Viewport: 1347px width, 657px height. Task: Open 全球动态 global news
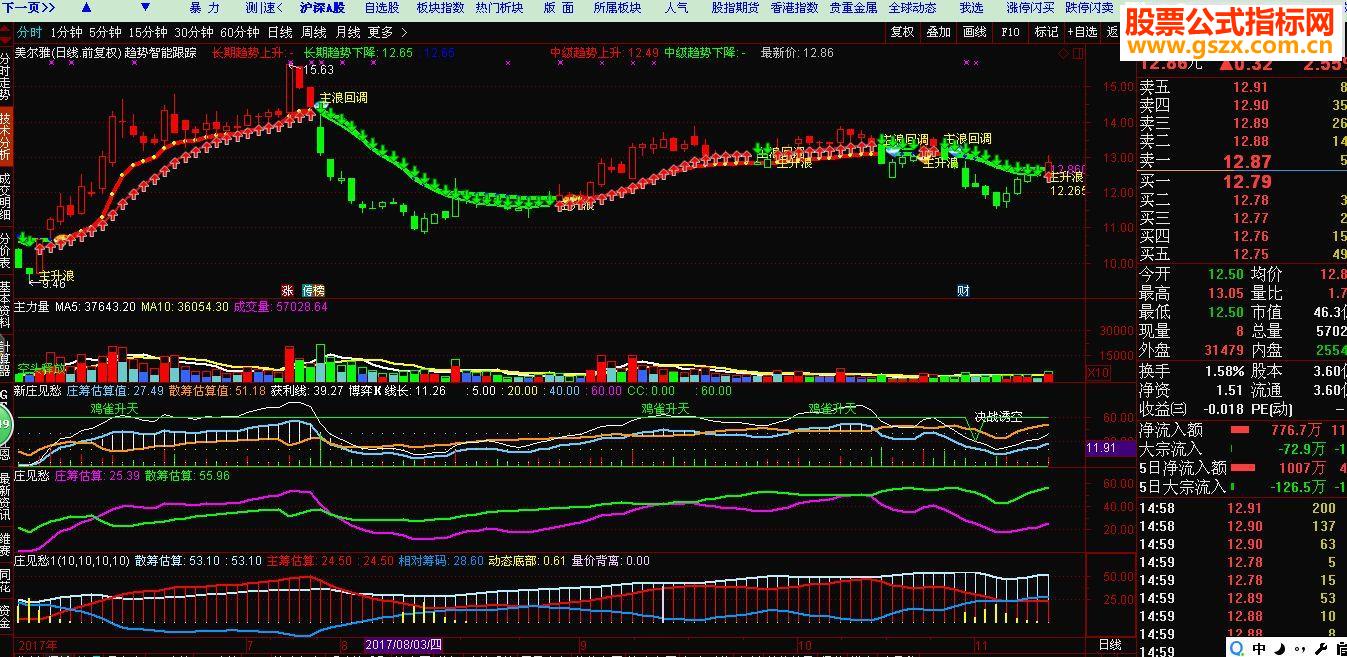[x=912, y=8]
